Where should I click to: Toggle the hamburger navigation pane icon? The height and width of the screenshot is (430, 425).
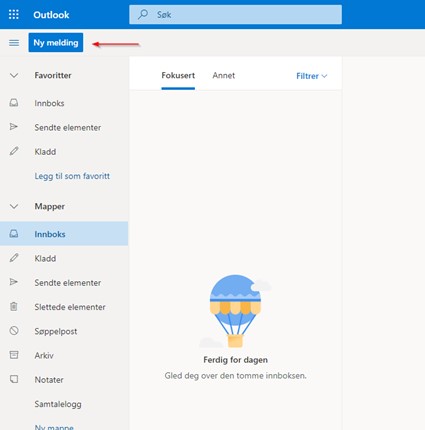coord(14,43)
